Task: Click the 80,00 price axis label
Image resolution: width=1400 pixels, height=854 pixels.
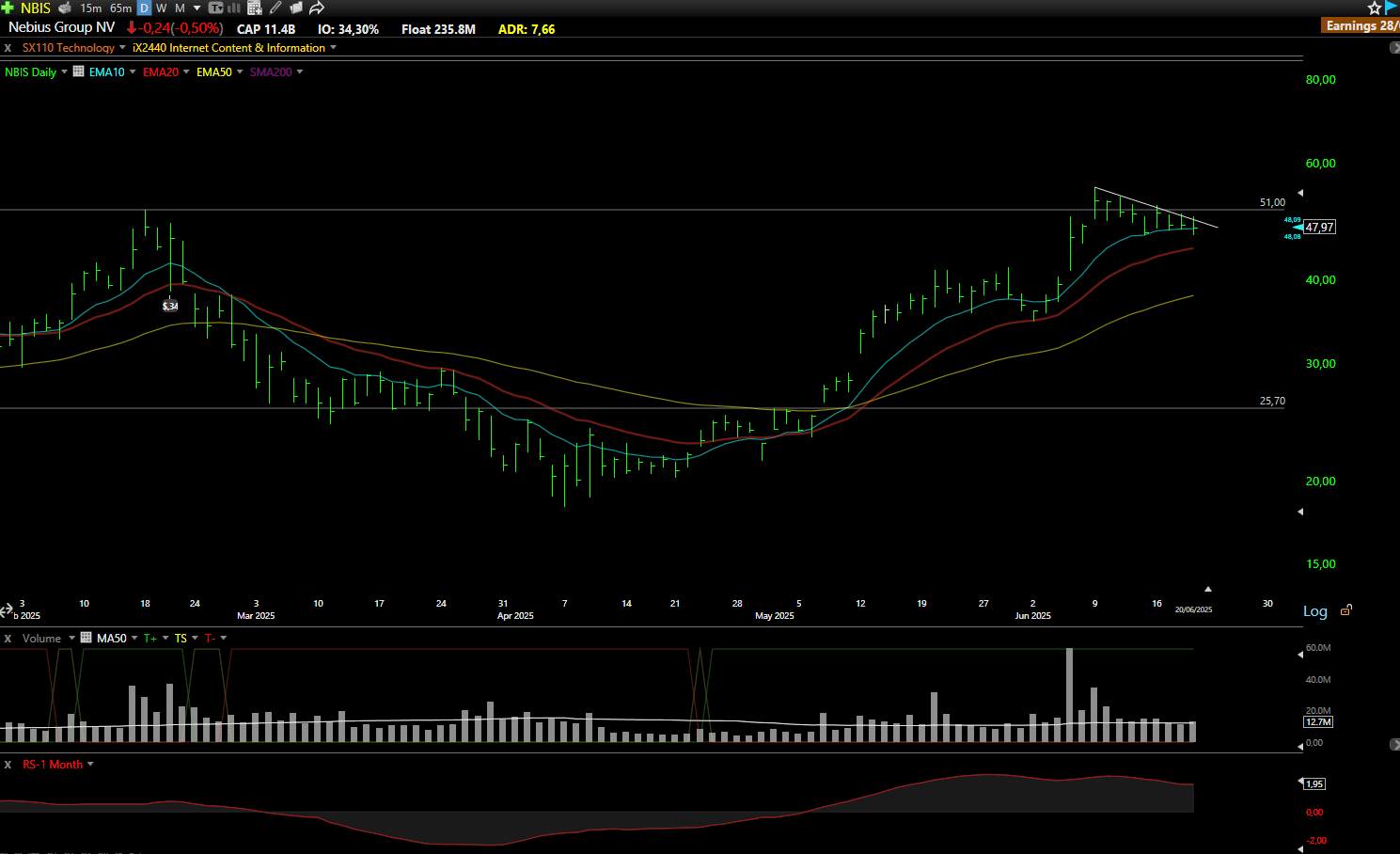Action: (1320, 80)
